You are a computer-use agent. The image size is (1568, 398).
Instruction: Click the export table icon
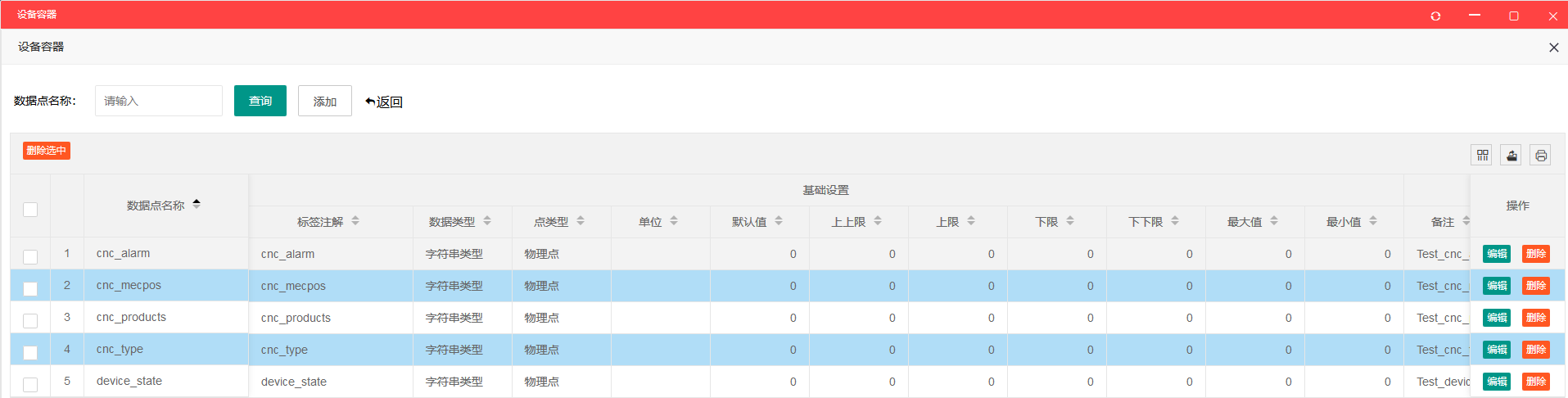(x=1512, y=155)
